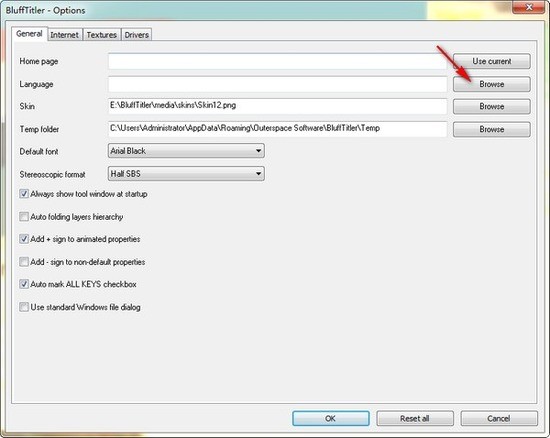Viewport: 550px width, 438px height.
Task: Browse for the Temp folder
Action: [491, 129]
